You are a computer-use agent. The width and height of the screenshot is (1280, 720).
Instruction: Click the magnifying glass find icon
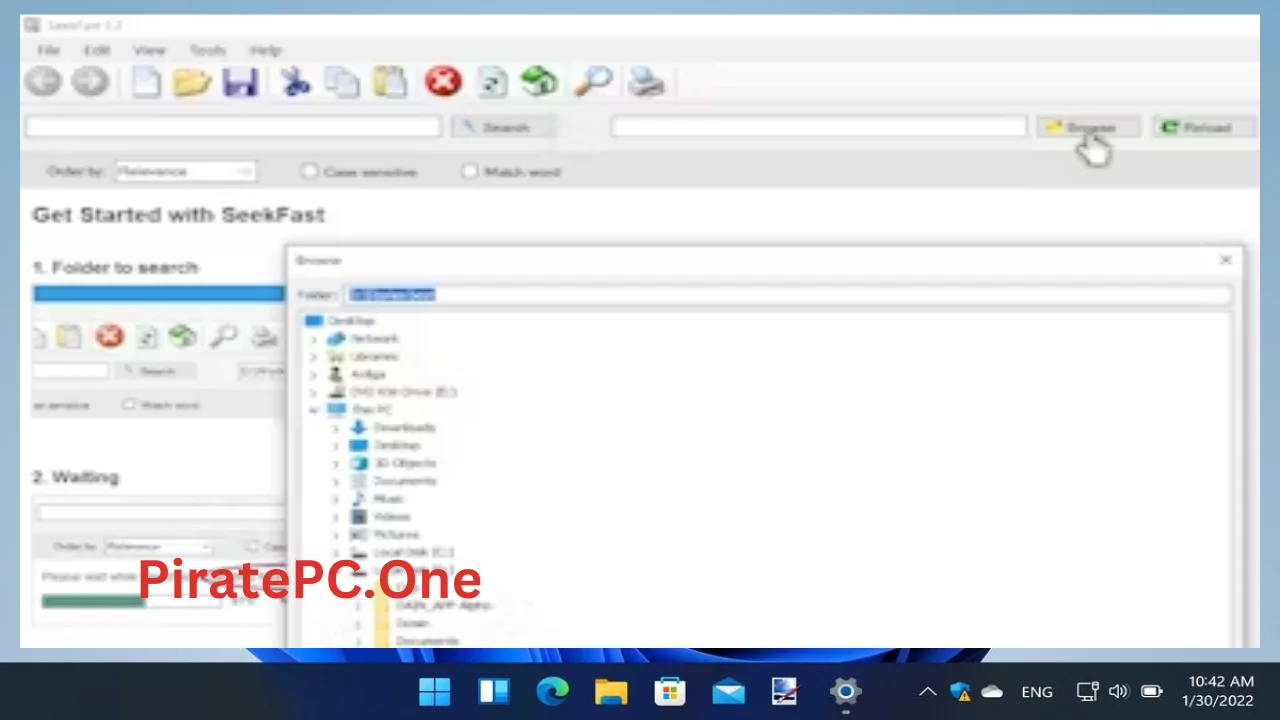pyautogui.click(x=592, y=82)
